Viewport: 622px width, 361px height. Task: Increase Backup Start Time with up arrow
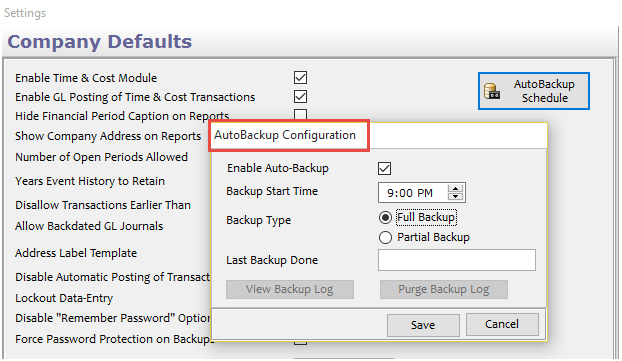[x=455, y=189]
